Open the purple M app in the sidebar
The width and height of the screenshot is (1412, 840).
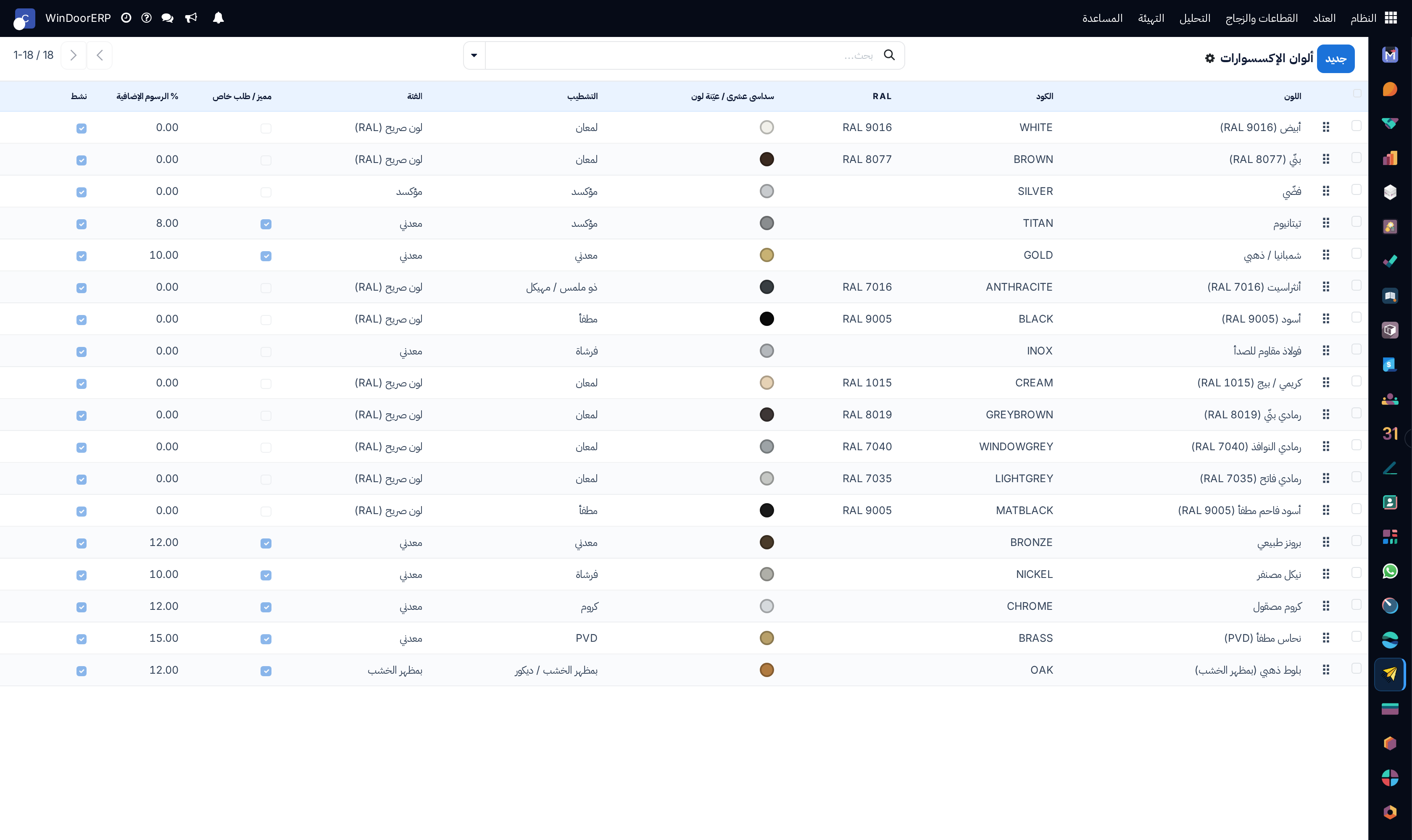pyautogui.click(x=1390, y=55)
